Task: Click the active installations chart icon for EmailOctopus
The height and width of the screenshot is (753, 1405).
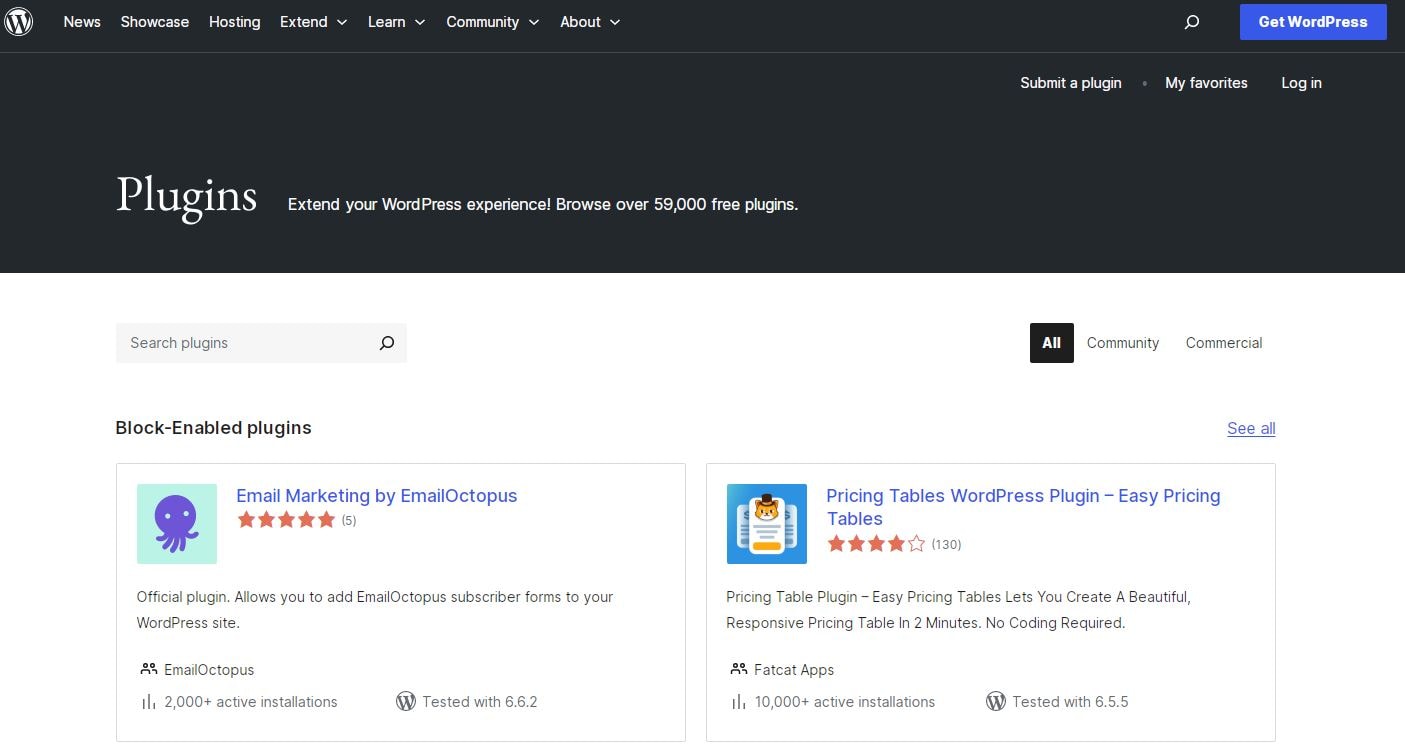Action: [147, 701]
